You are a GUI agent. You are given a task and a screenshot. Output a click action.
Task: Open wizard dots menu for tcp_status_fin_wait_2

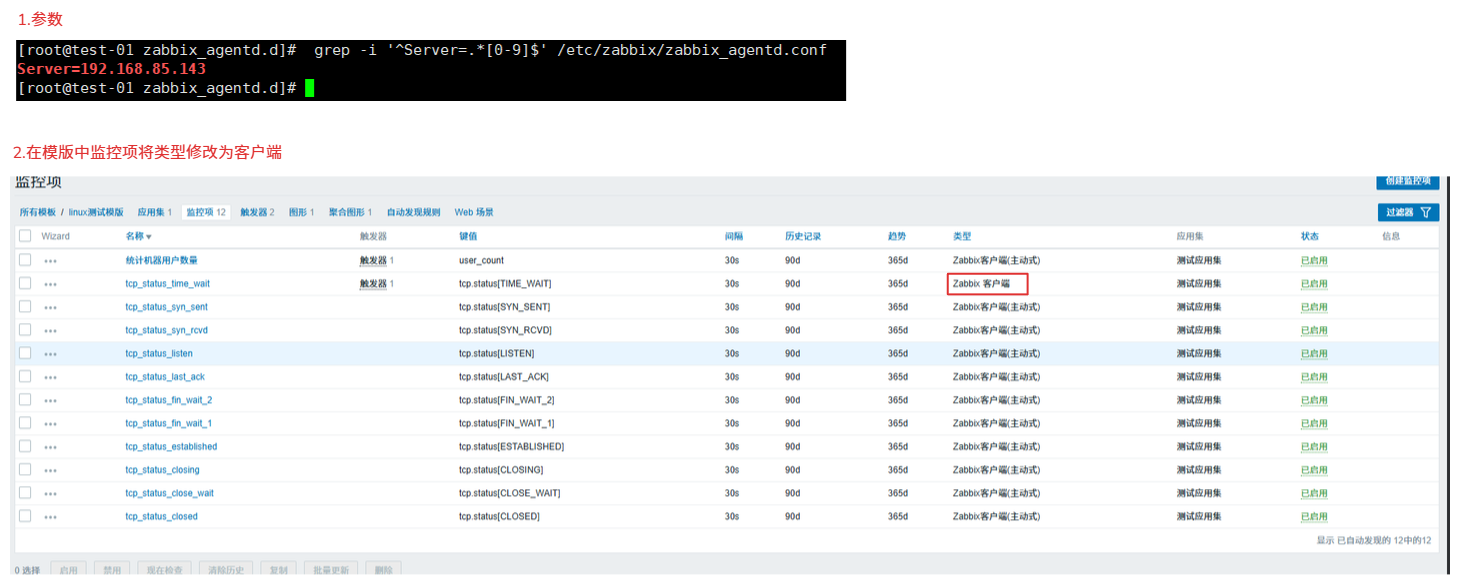pos(50,401)
